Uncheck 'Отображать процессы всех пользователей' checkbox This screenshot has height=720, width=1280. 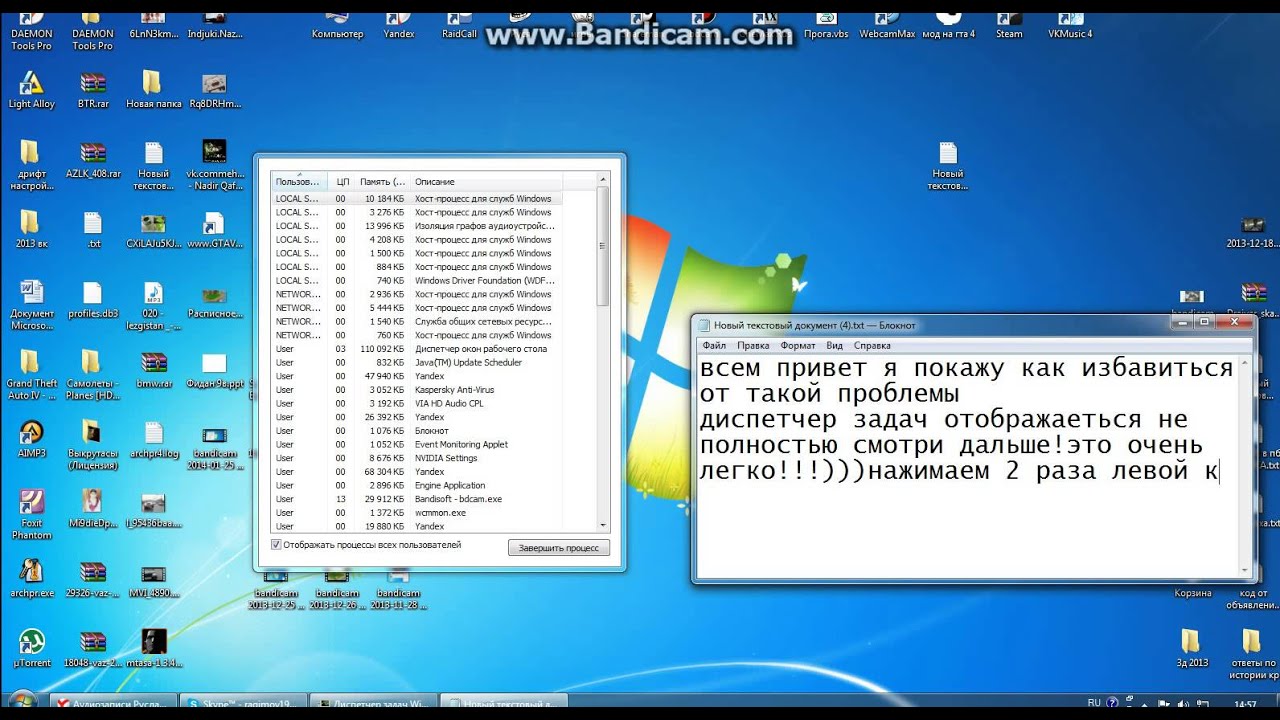(277, 545)
